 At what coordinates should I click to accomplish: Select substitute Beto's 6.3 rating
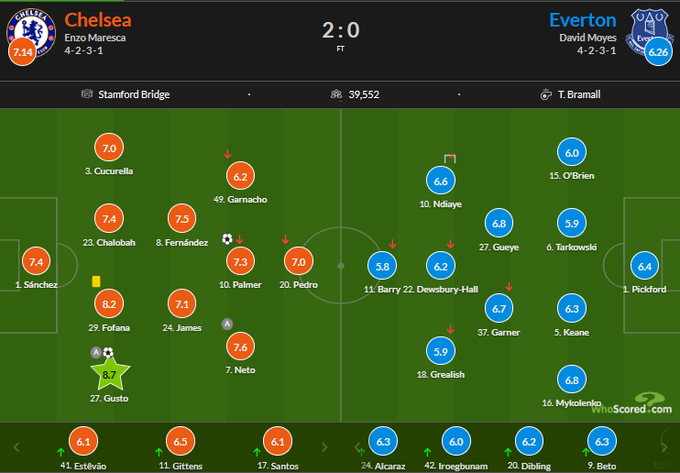[601, 440]
